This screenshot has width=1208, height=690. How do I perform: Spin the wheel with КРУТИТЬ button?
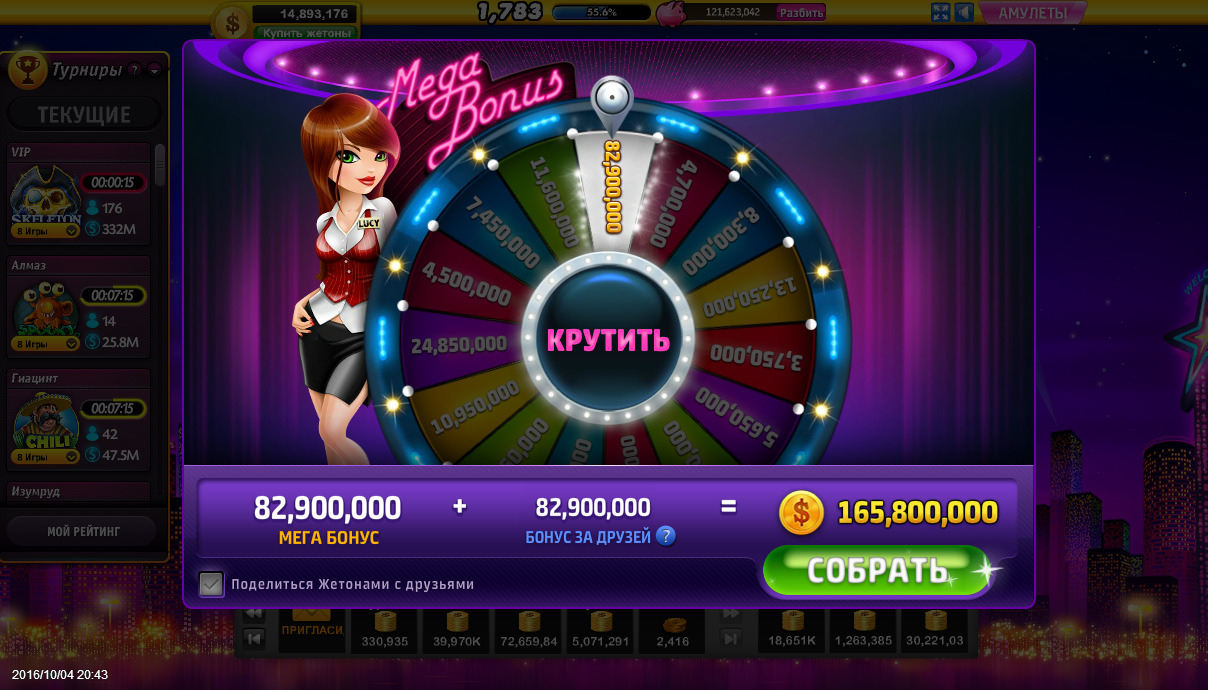pos(607,340)
